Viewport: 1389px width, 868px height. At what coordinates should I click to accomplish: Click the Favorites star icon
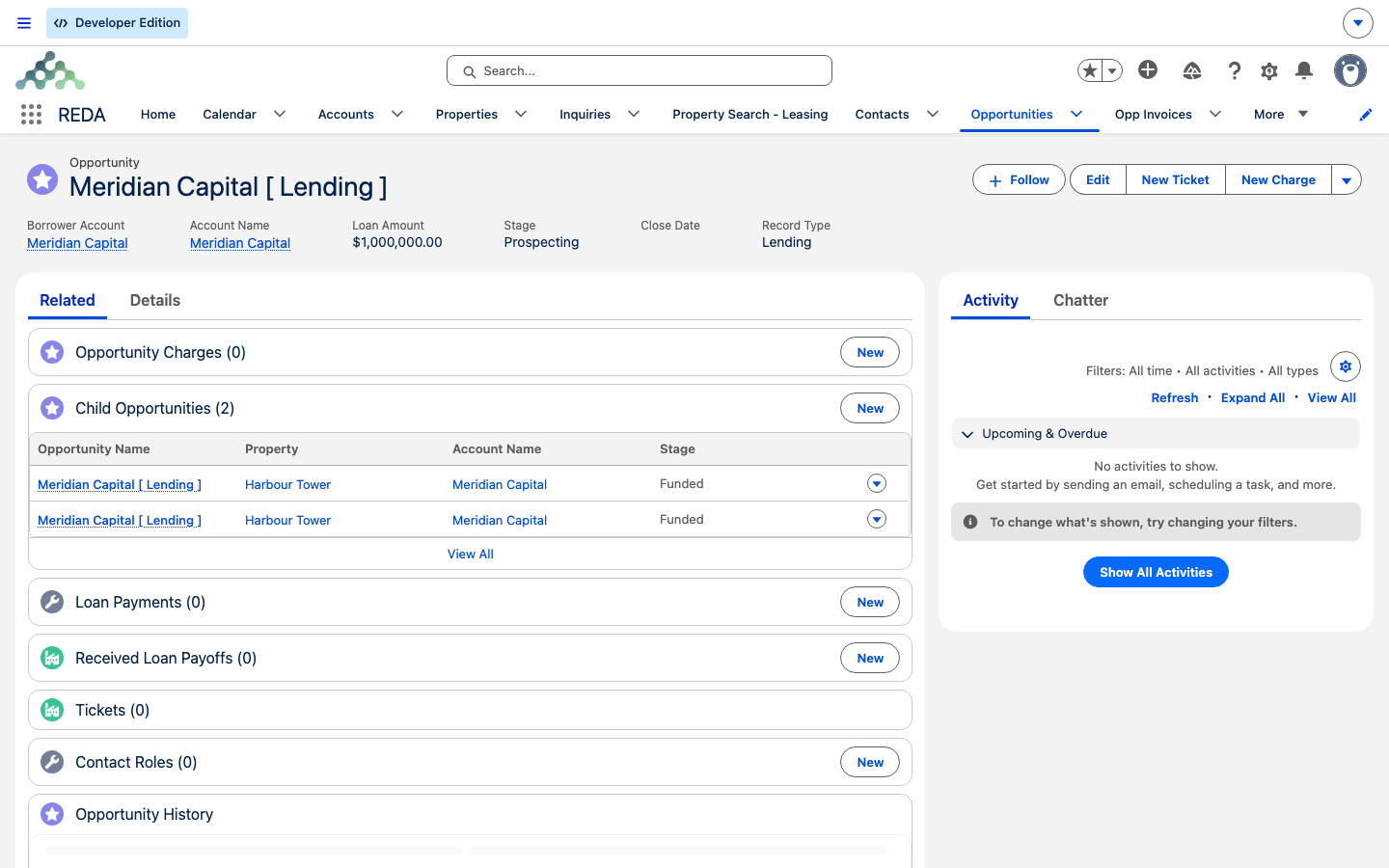coord(1090,70)
